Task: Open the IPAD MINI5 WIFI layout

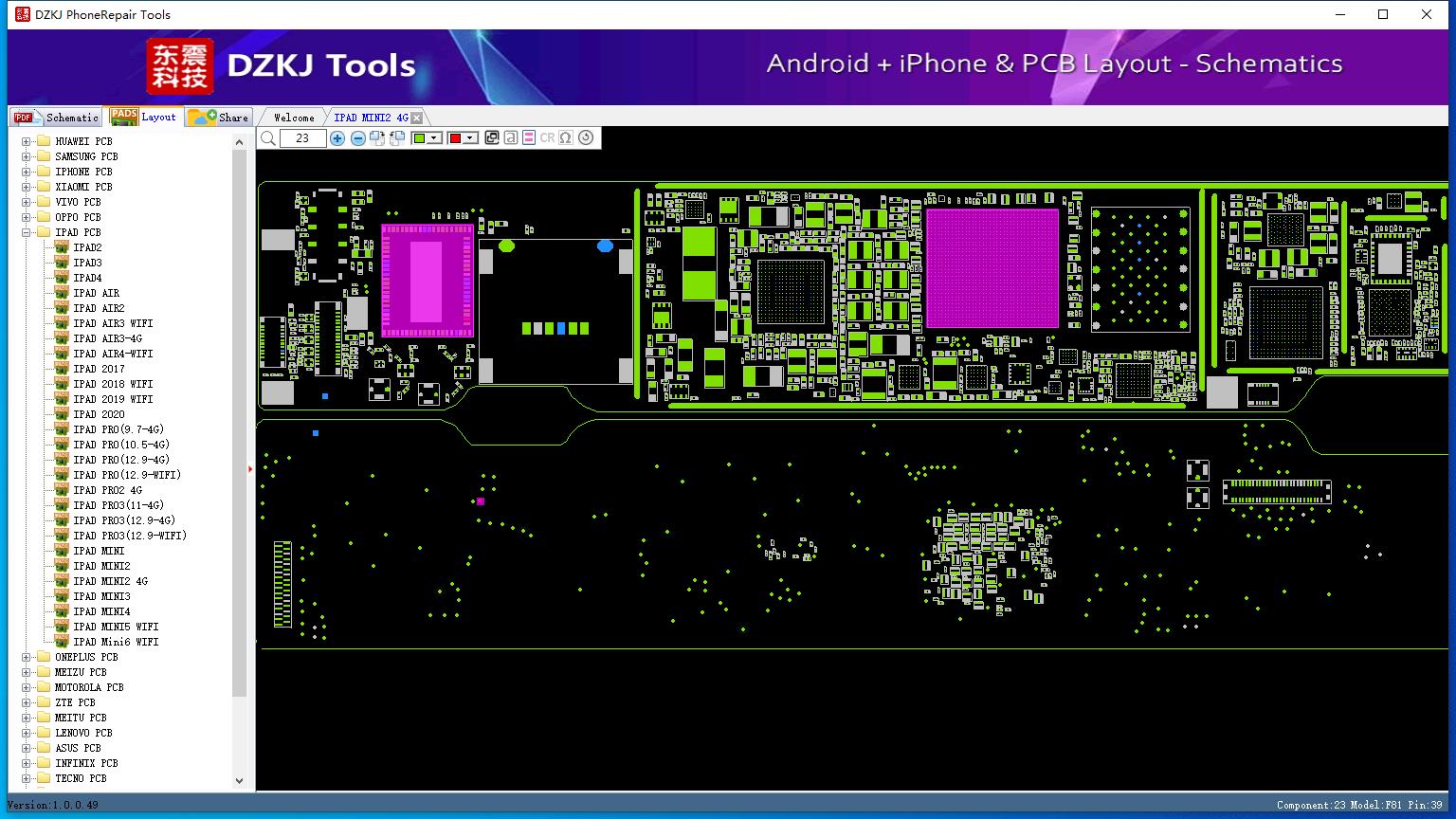Action: [x=116, y=627]
